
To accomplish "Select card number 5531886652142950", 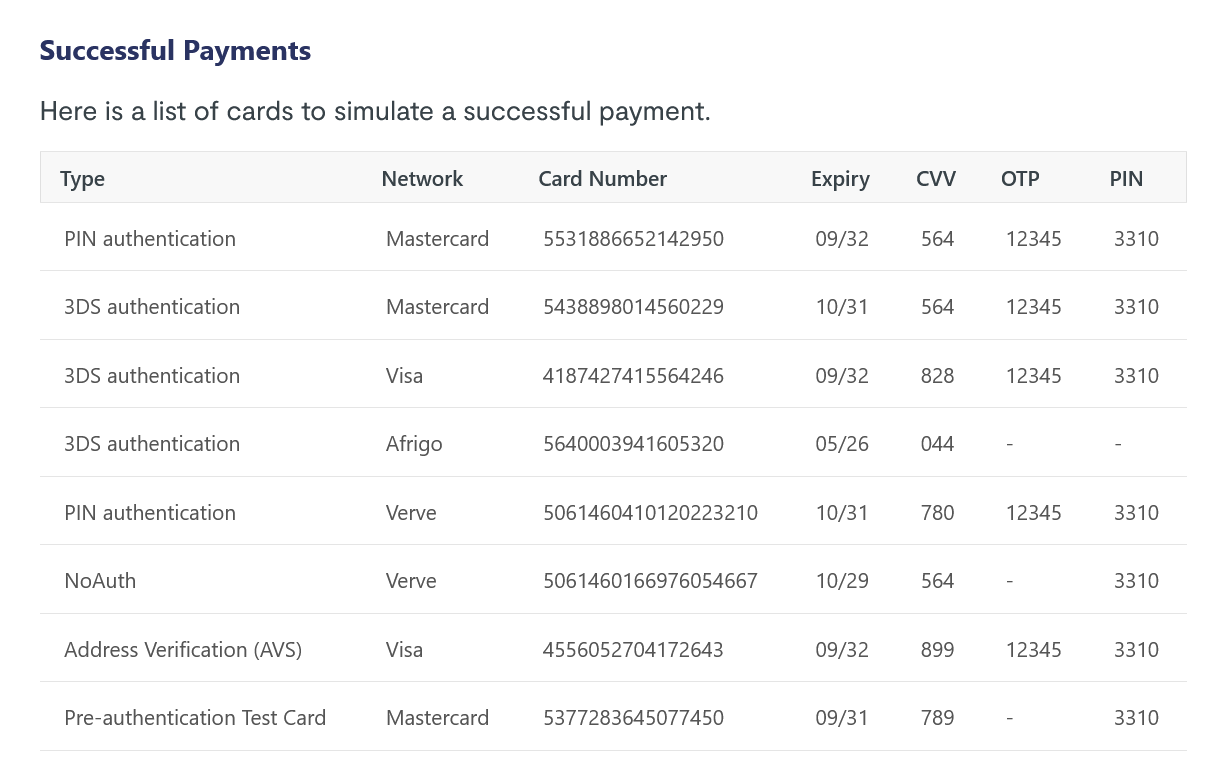I will (633, 239).
